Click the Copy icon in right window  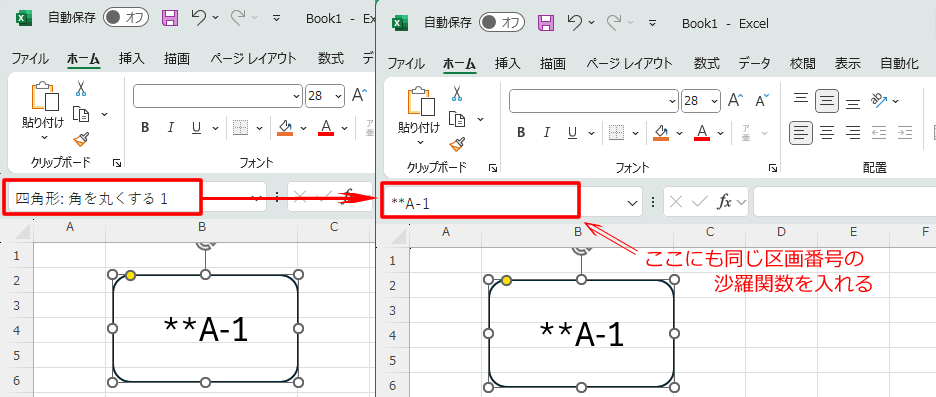click(457, 119)
